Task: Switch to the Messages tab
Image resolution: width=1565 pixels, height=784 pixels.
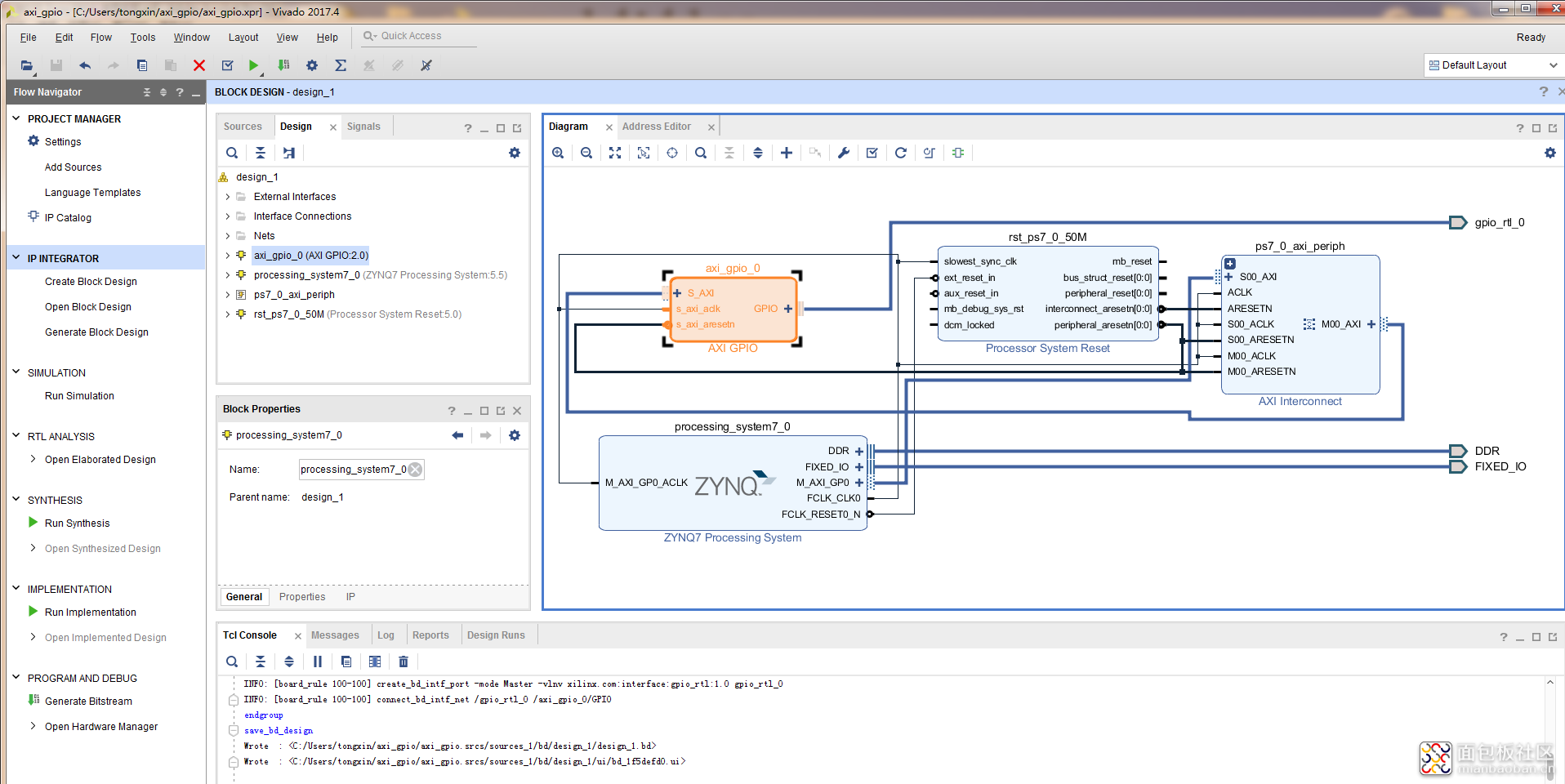Action: pyautogui.click(x=335, y=635)
